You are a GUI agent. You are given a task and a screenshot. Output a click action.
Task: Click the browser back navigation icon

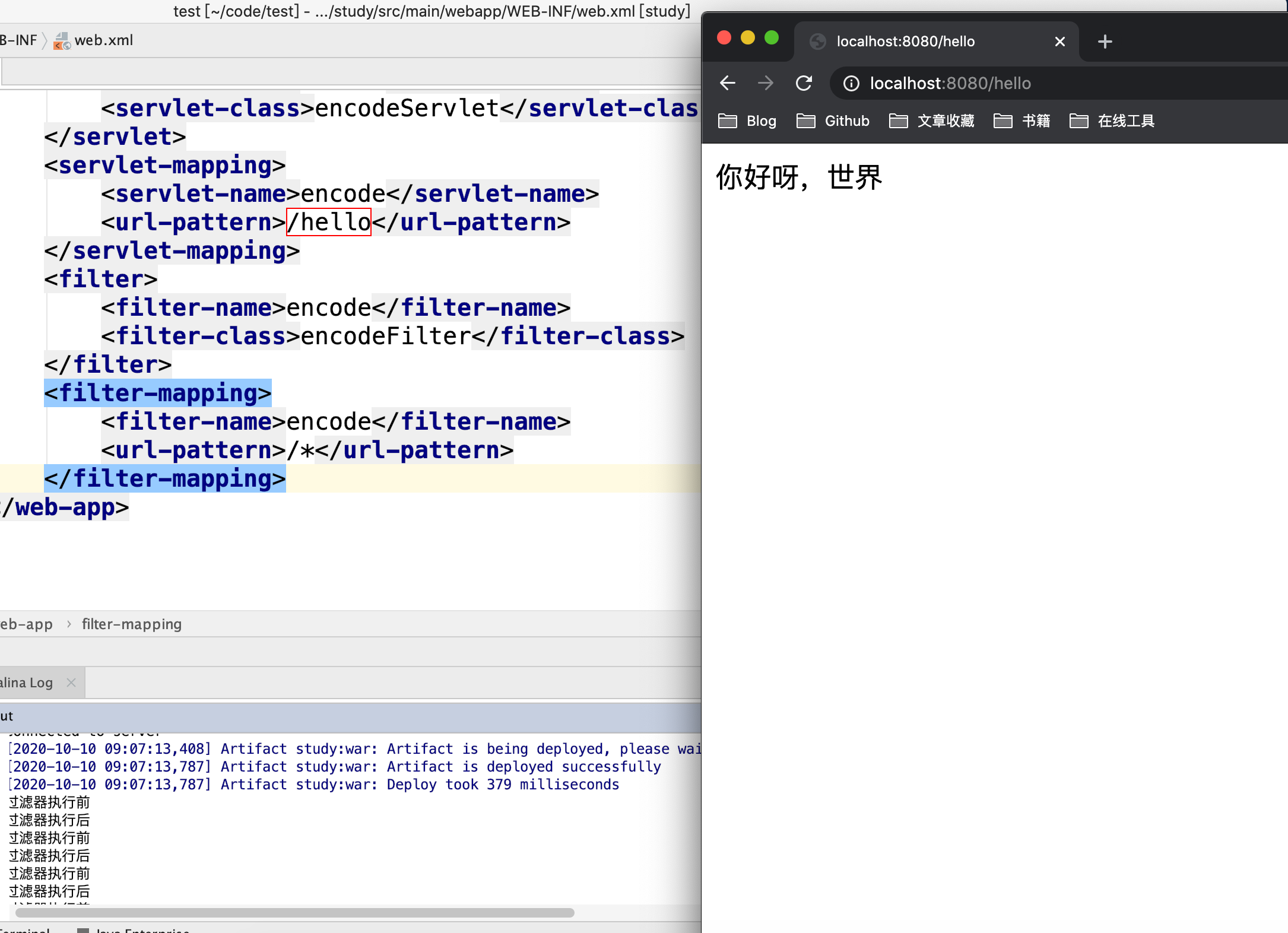(x=729, y=83)
